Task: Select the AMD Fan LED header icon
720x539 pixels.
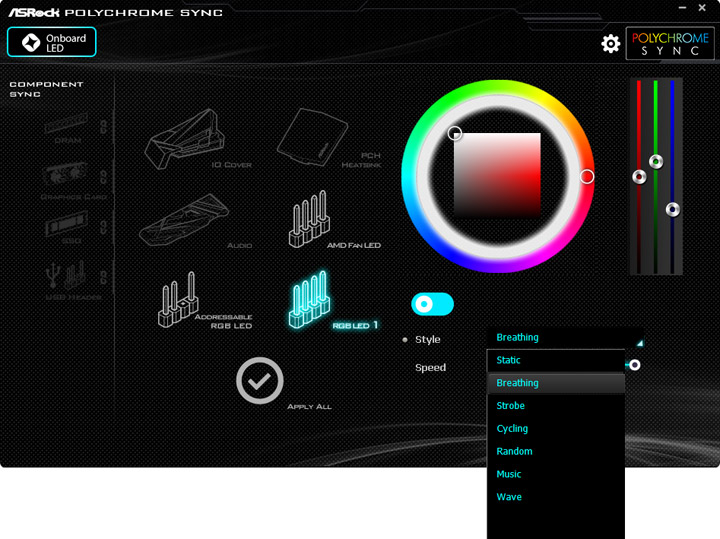Action: (x=309, y=219)
